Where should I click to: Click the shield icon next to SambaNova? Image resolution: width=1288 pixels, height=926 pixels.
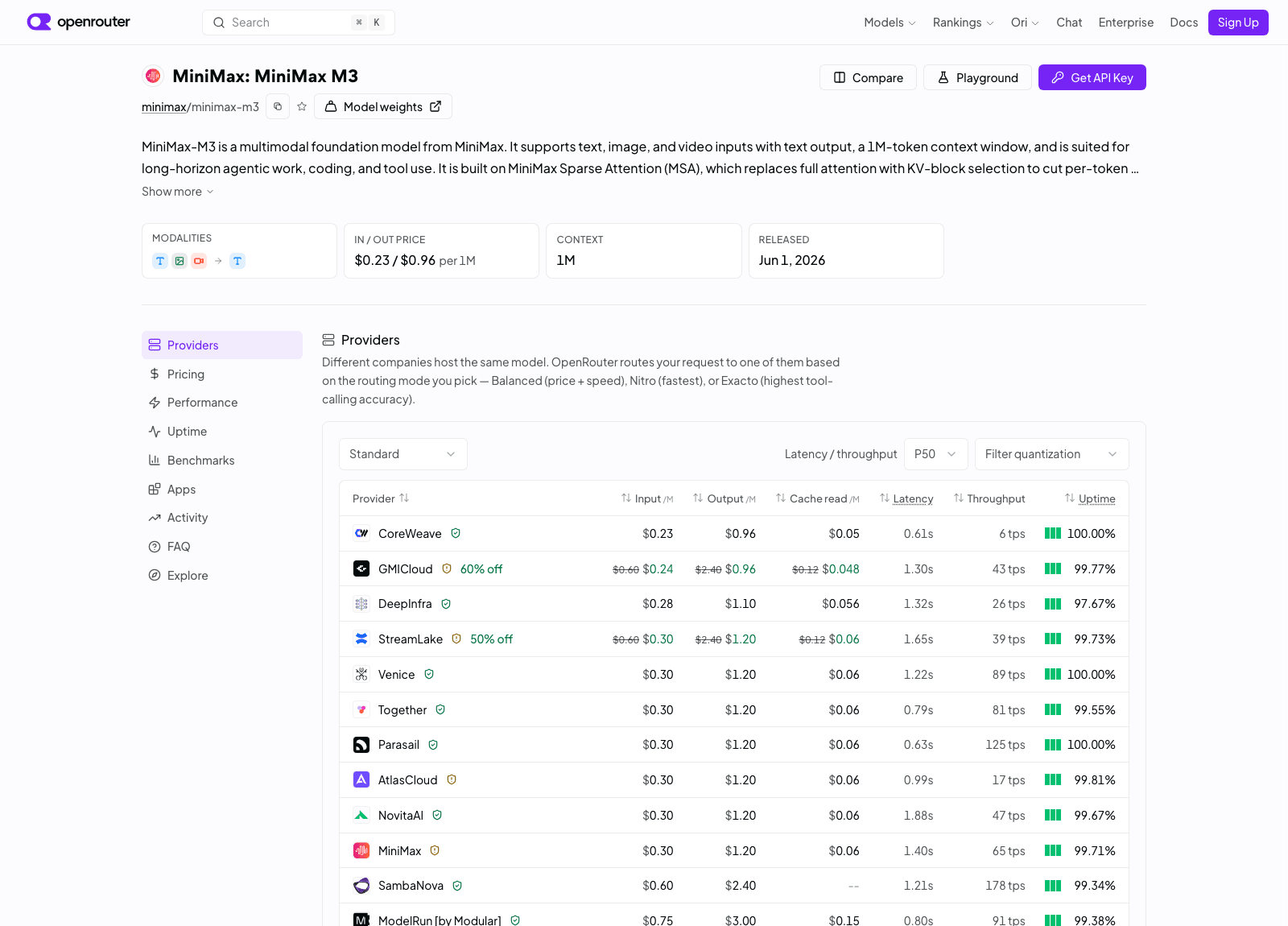point(457,886)
